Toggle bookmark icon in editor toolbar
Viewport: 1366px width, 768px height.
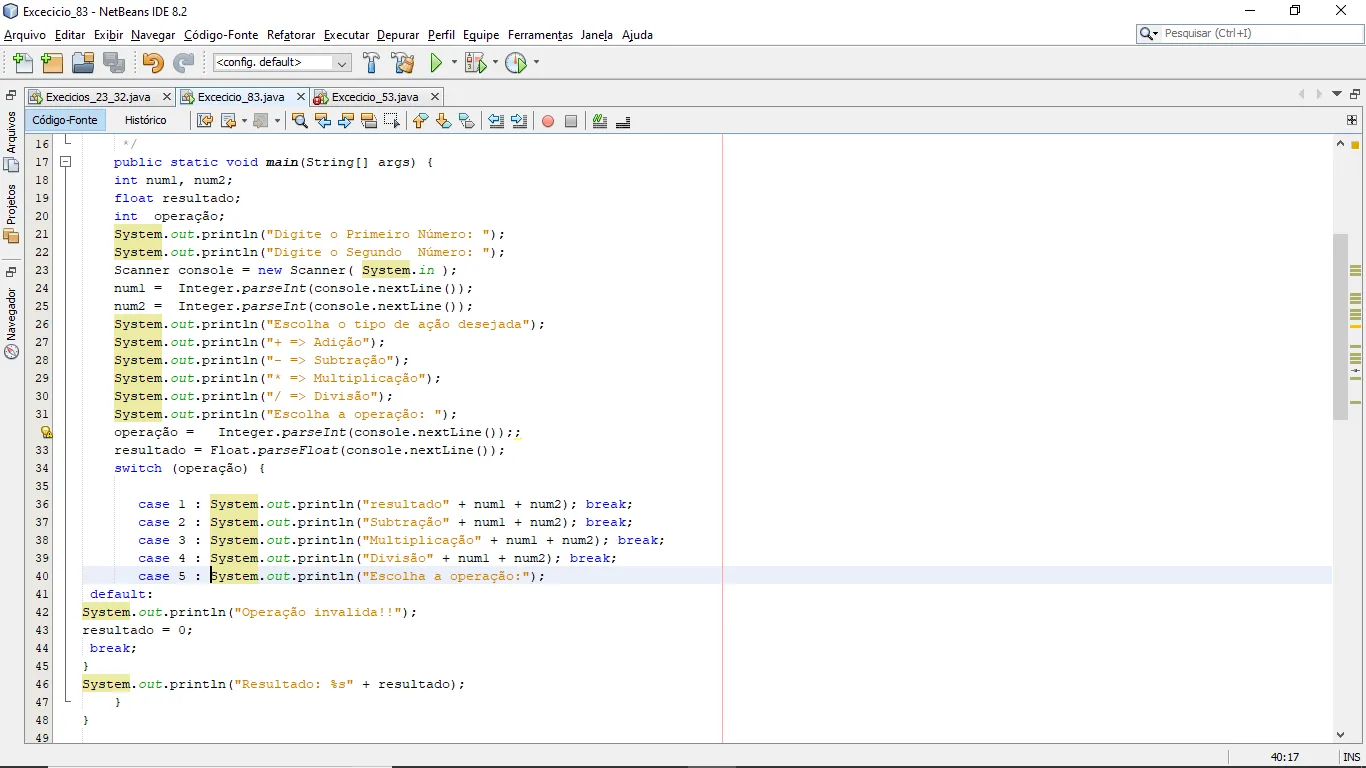click(x=467, y=121)
